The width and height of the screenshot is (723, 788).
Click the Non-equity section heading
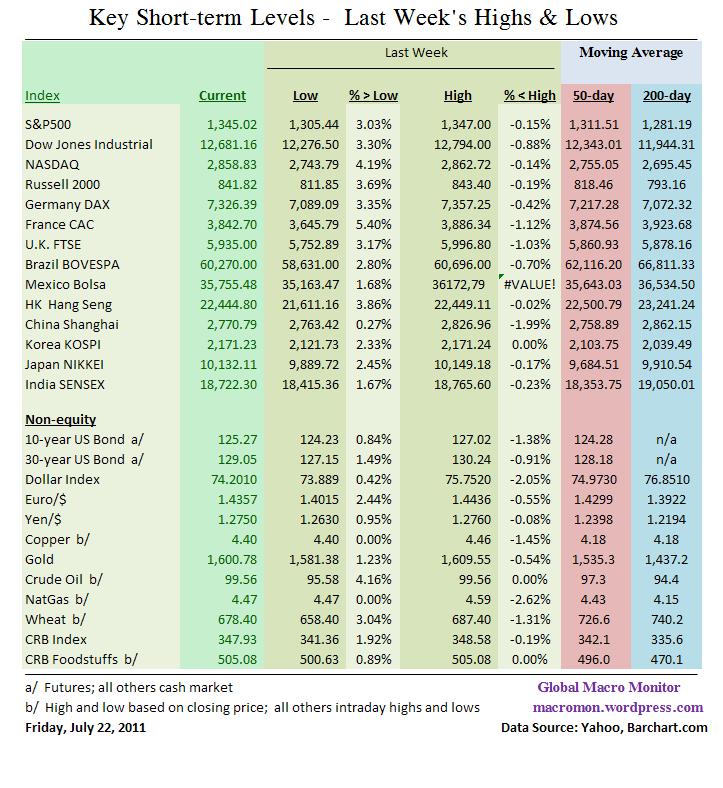click(x=60, y=420)
